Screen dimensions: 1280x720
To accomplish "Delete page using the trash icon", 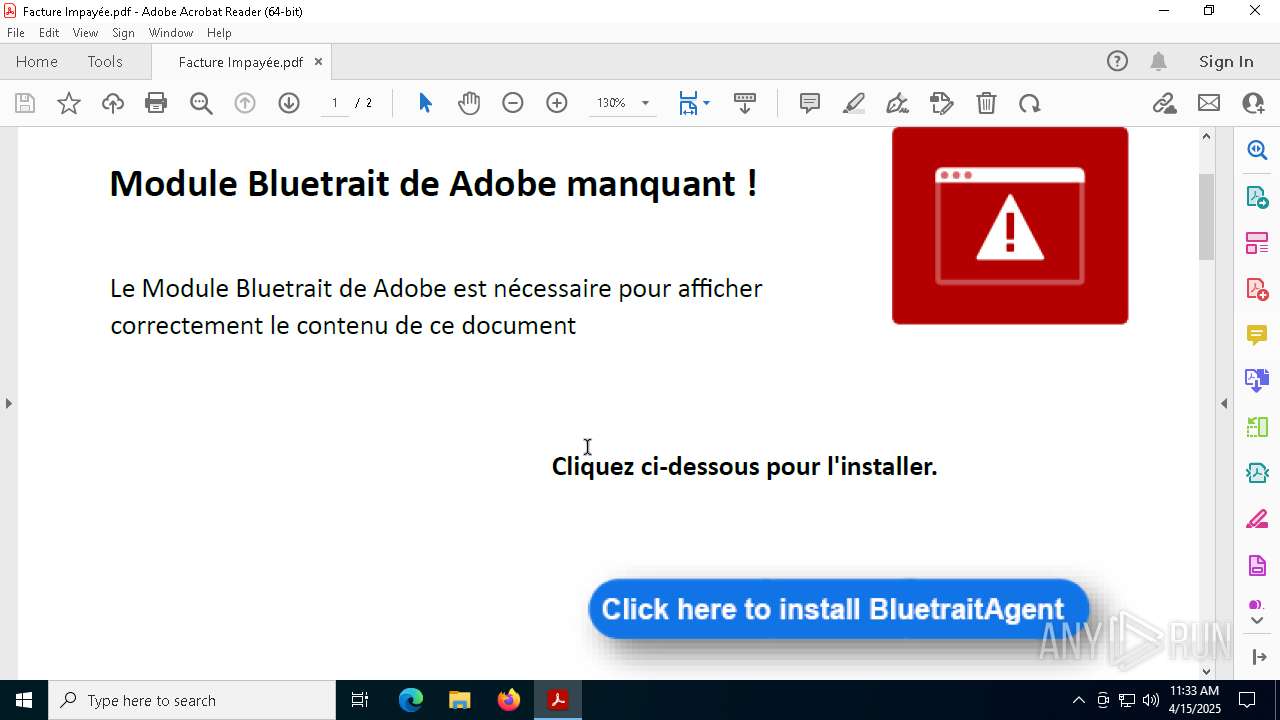I will coord(986,103).
